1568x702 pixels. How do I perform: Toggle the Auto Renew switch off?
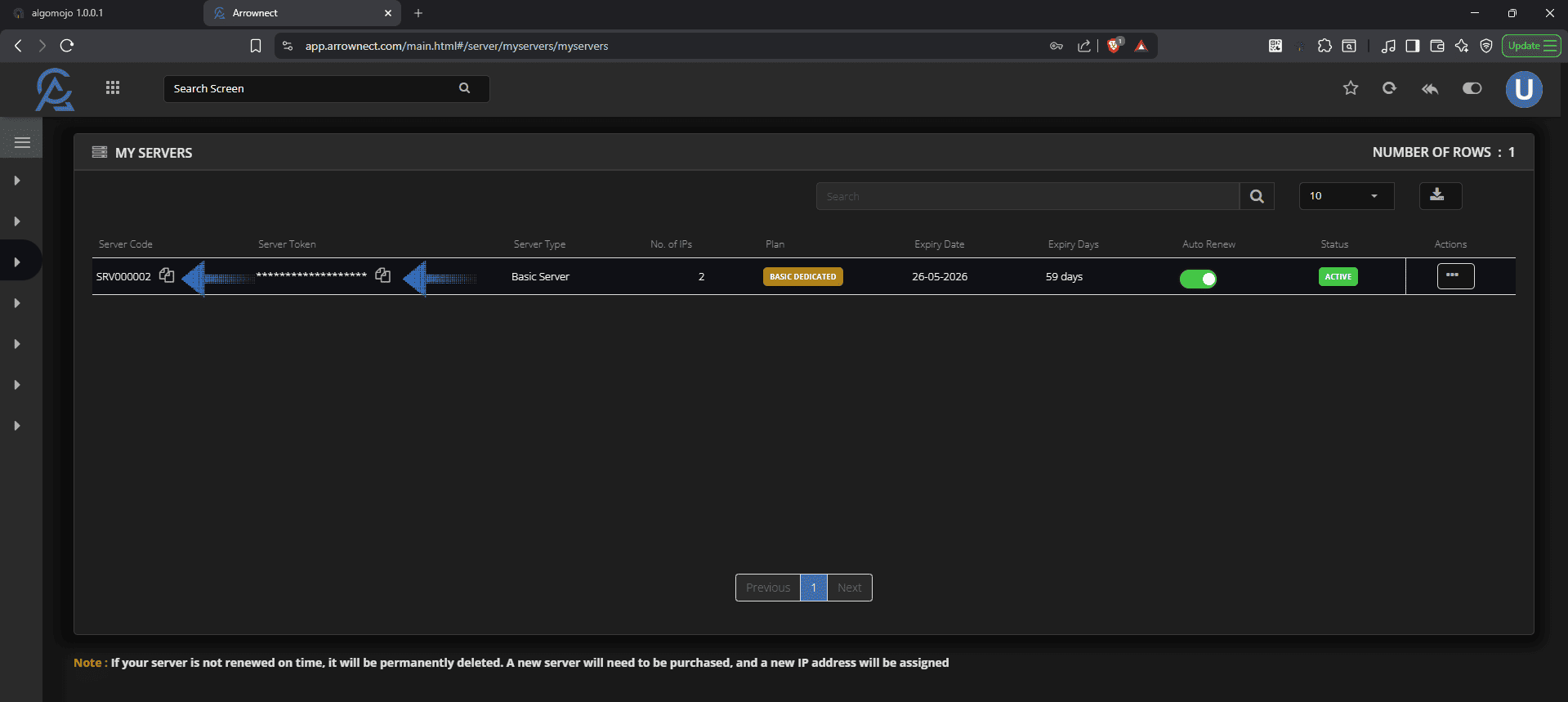[x=1198, y=279]
